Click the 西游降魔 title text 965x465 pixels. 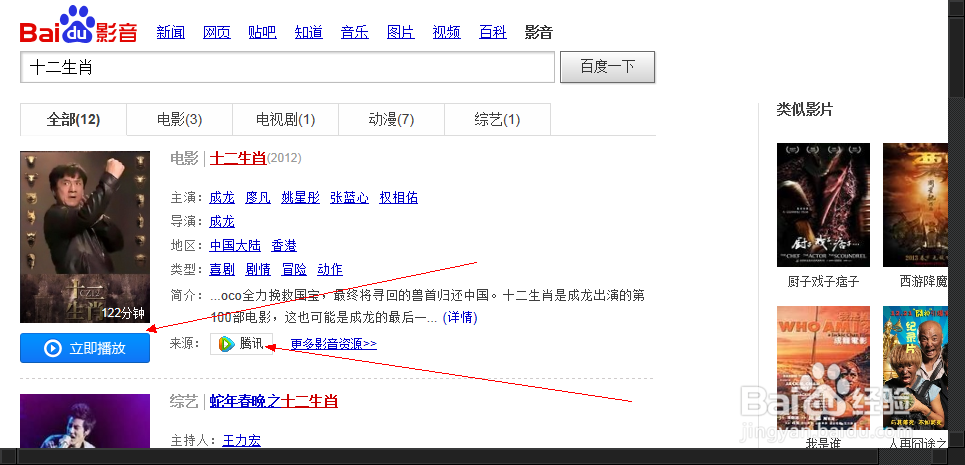(x=924, y=282)
